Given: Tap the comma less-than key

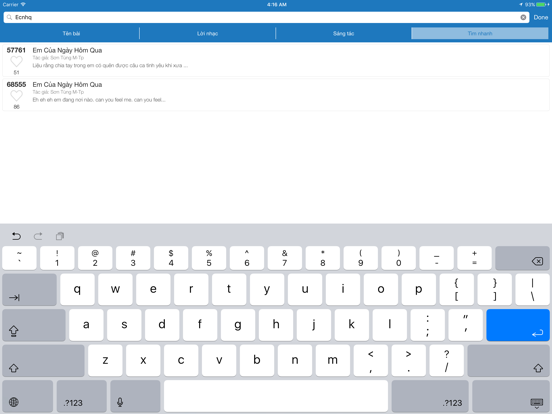Looking at the screenshot, I should (x=371, y=360).
